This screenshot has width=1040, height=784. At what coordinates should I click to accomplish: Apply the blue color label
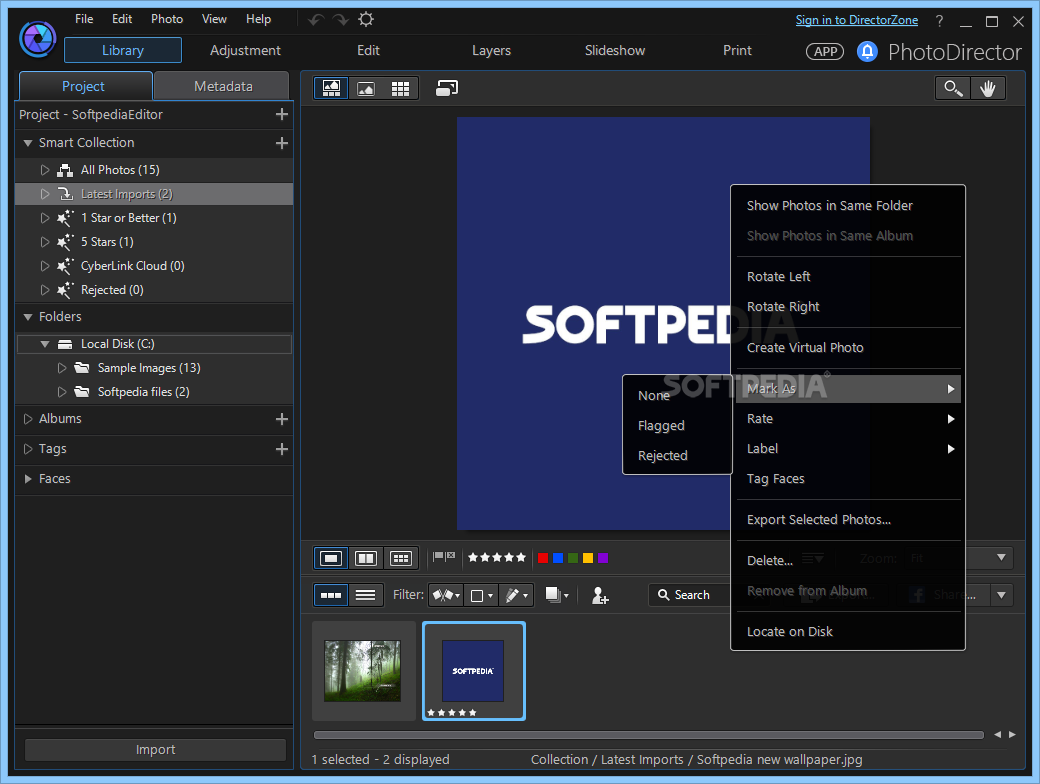[x=558, y=558]
